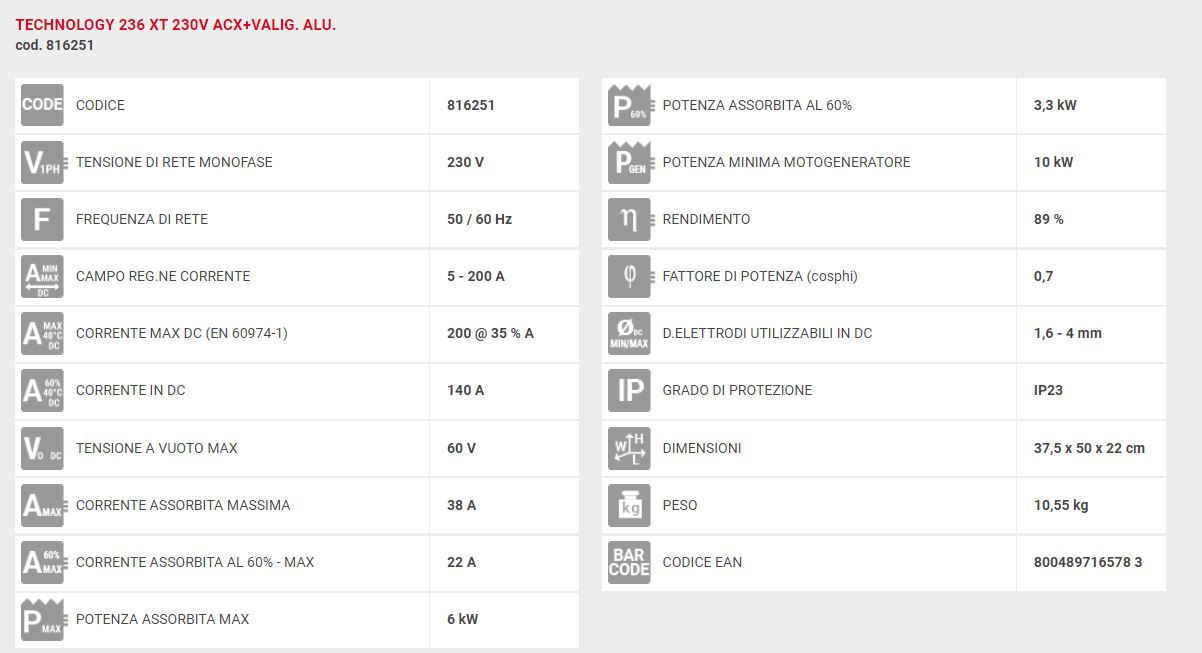Select the 37,5 x 50 x 22 cm value
The image size is (1202, 653).
[1089, 448]
